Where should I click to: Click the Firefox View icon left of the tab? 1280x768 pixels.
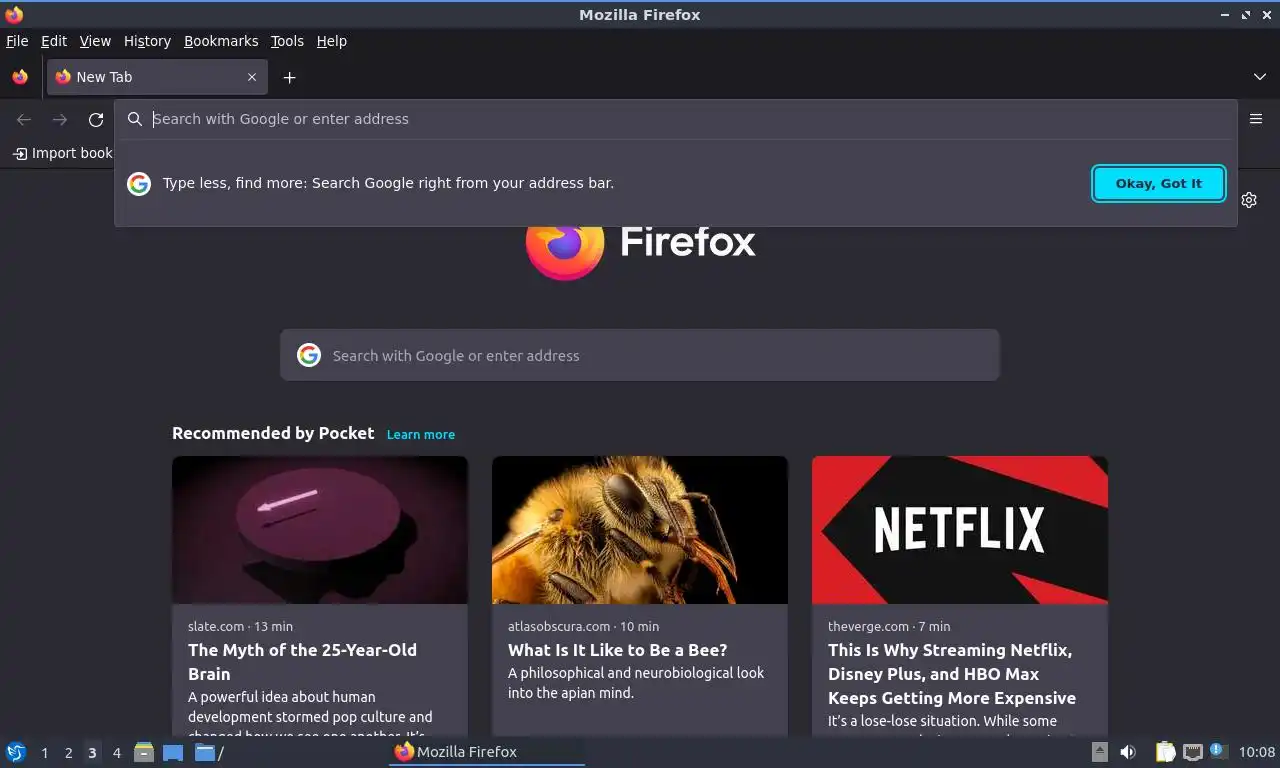tap(20, 77)
